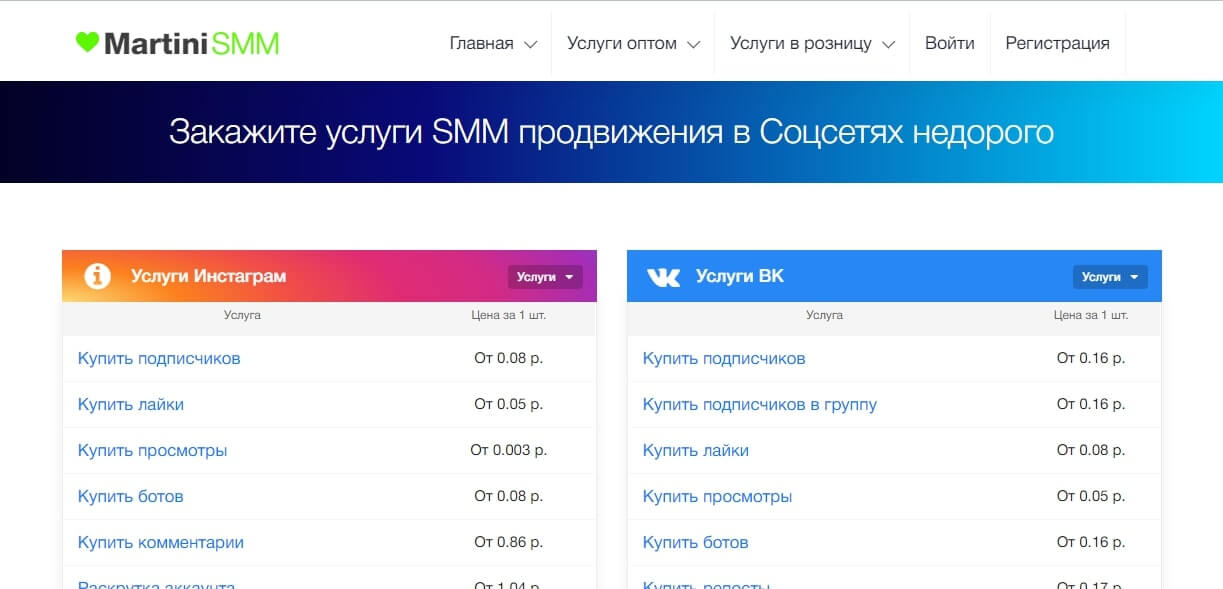Open Купить лайки in the Instagram panel
The width and height of the screenshot is (1223, 589).
pyautogui.click(x=130, y=404)
